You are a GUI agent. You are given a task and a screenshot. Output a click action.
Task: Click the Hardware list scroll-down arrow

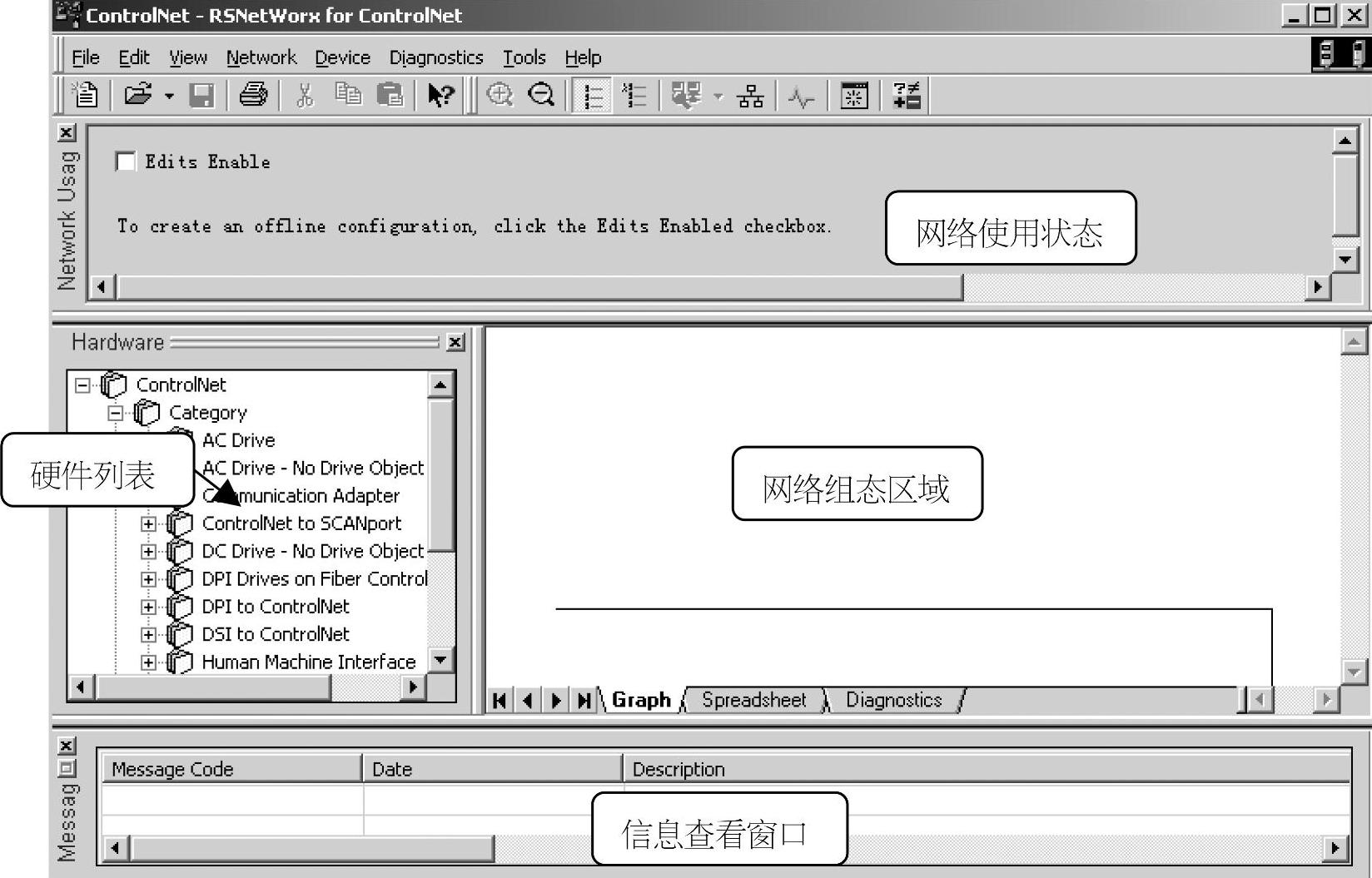pos(441,660)
